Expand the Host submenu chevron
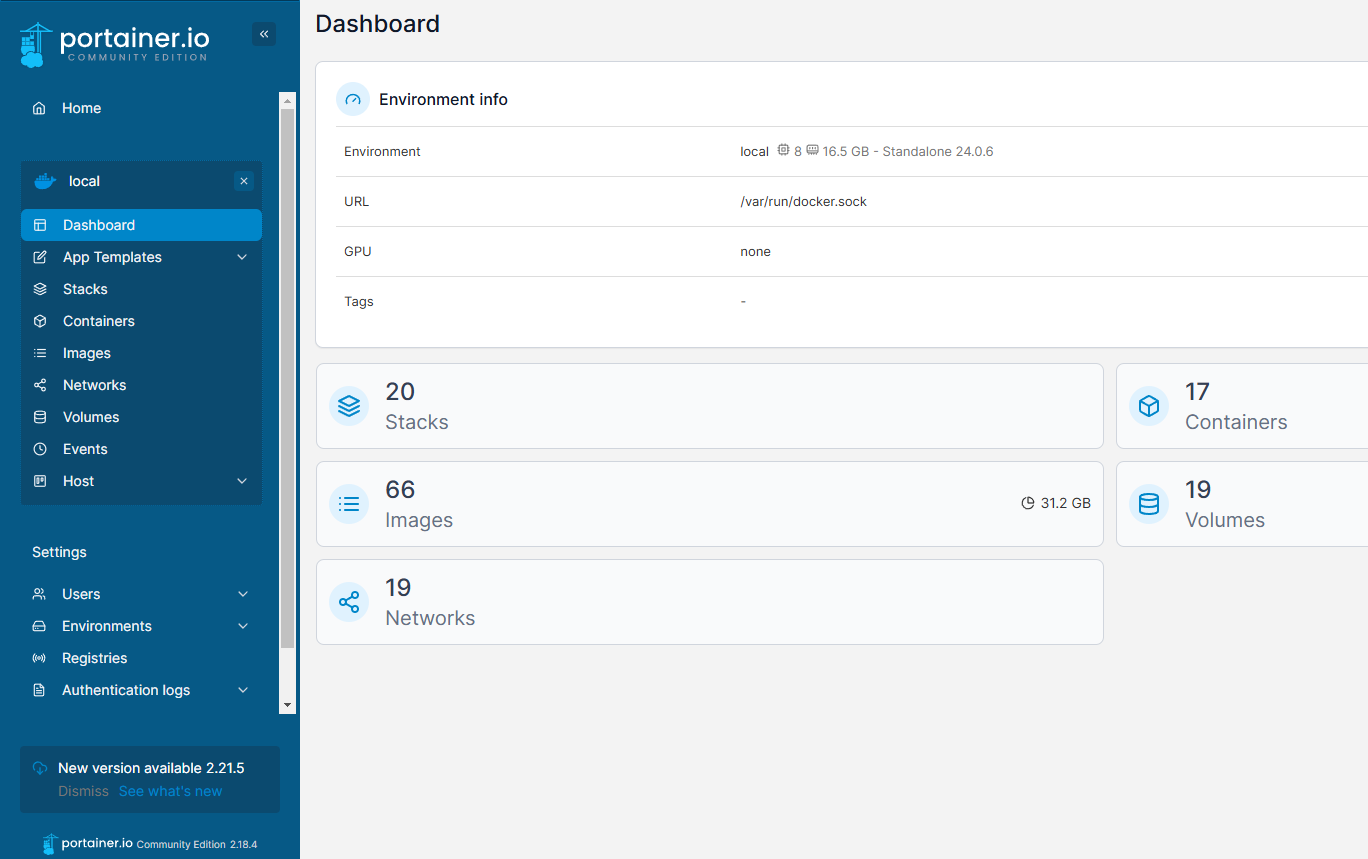Screen dimensions: 1368x859 242,481
